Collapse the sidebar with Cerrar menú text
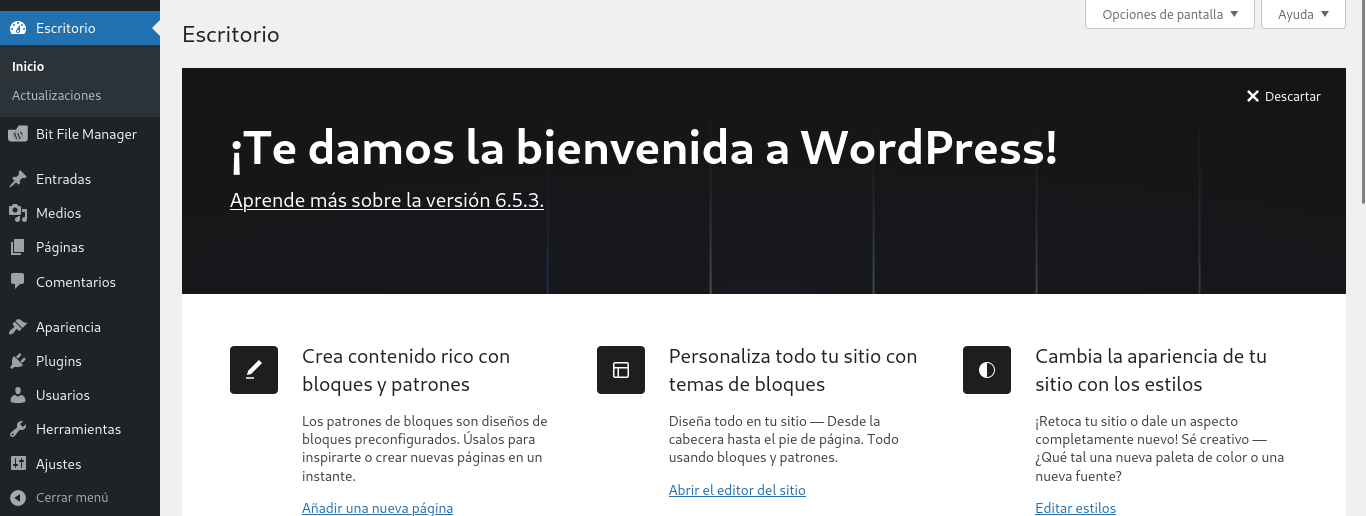 (72, 497)
